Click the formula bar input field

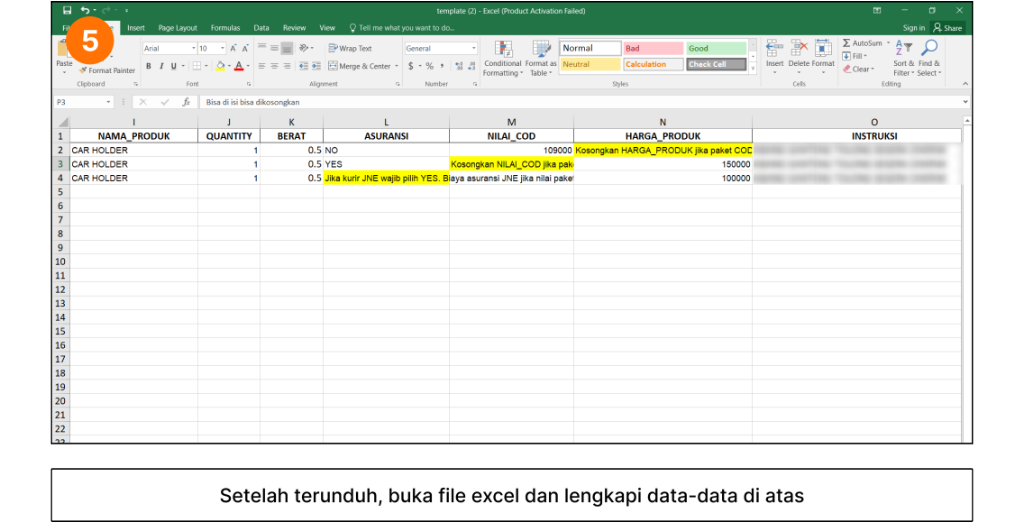[x=580, y=102]
